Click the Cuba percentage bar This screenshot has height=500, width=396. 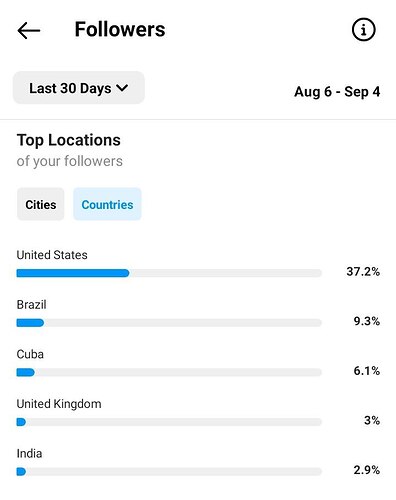point(169,372)
